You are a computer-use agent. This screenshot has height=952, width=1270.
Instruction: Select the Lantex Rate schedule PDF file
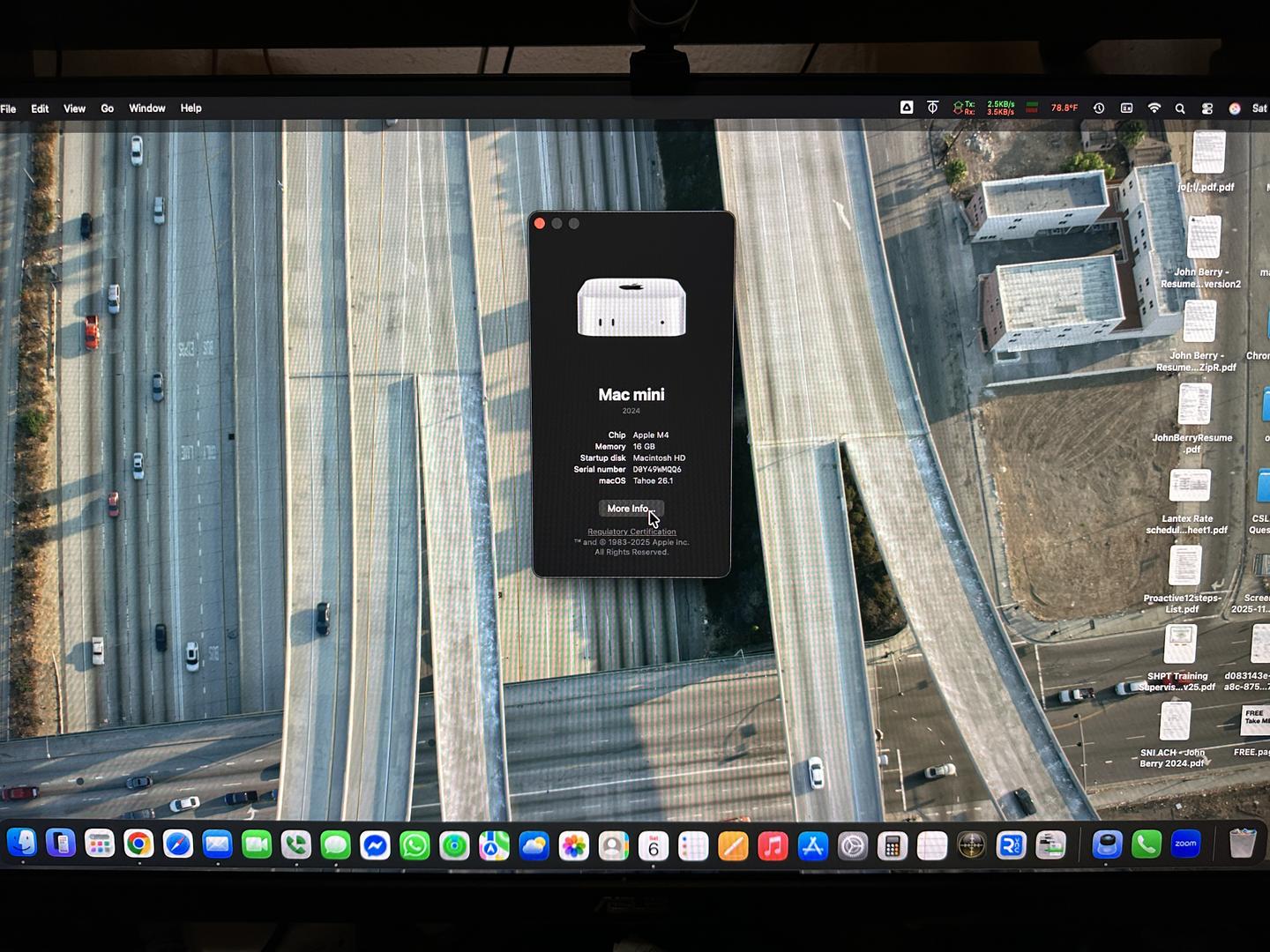pyautogui.click(x=1187, y=501)
